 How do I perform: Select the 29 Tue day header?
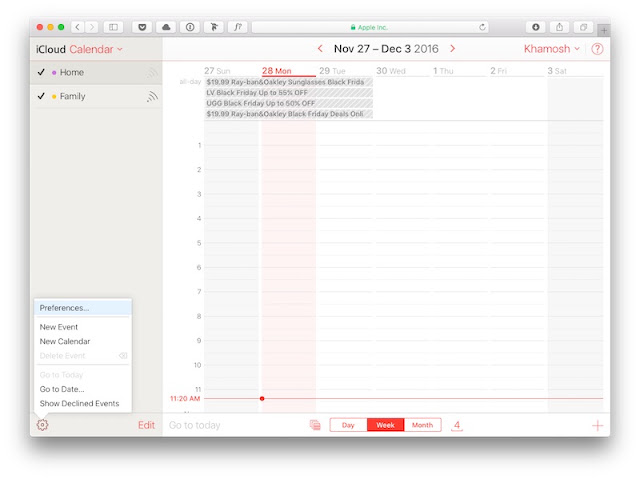(x=345, y=71)
